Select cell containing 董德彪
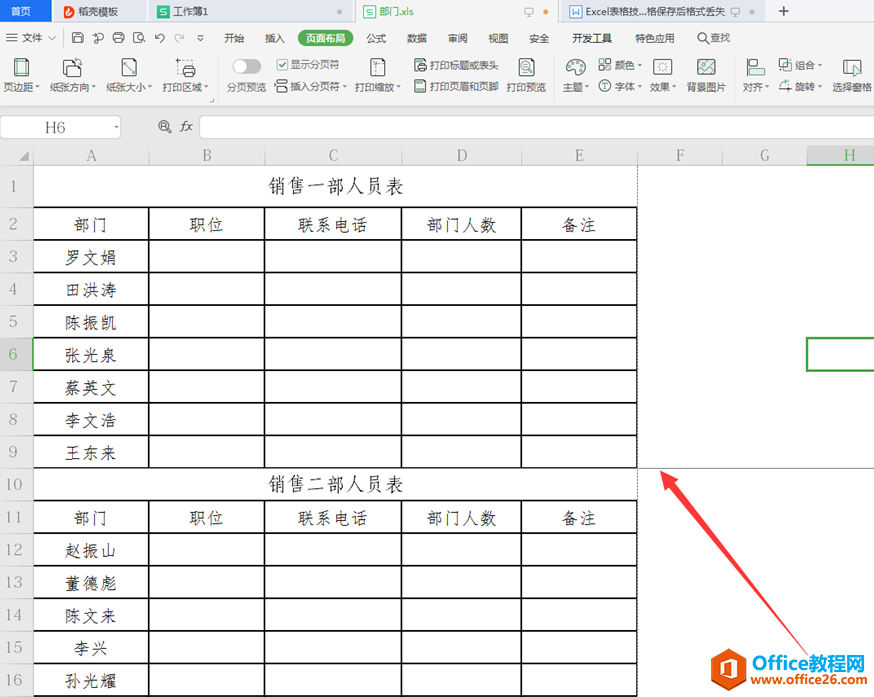This screenshot has height=697, width=874. point(91,583)
